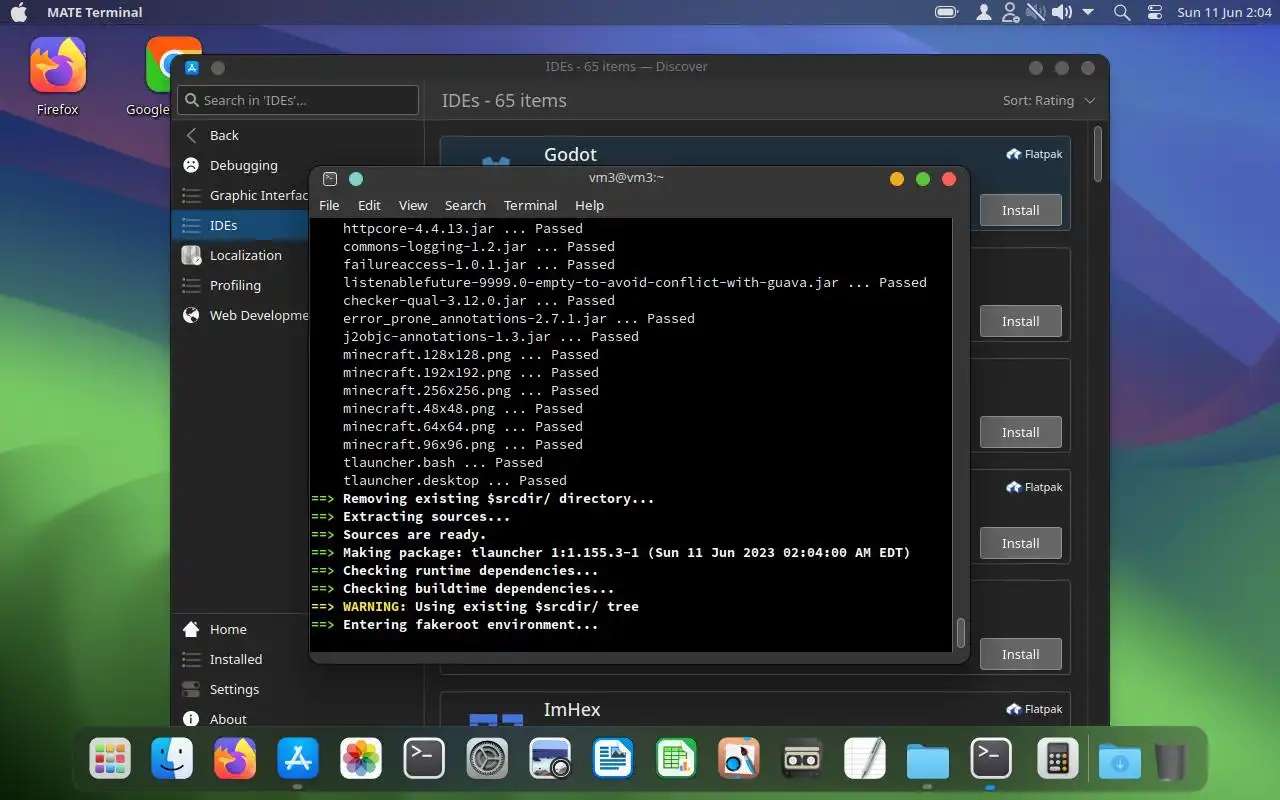The width and height of the screenshot is (1280, 800).
Task: Launch Firefox from the dock
Action: (235, 759)
